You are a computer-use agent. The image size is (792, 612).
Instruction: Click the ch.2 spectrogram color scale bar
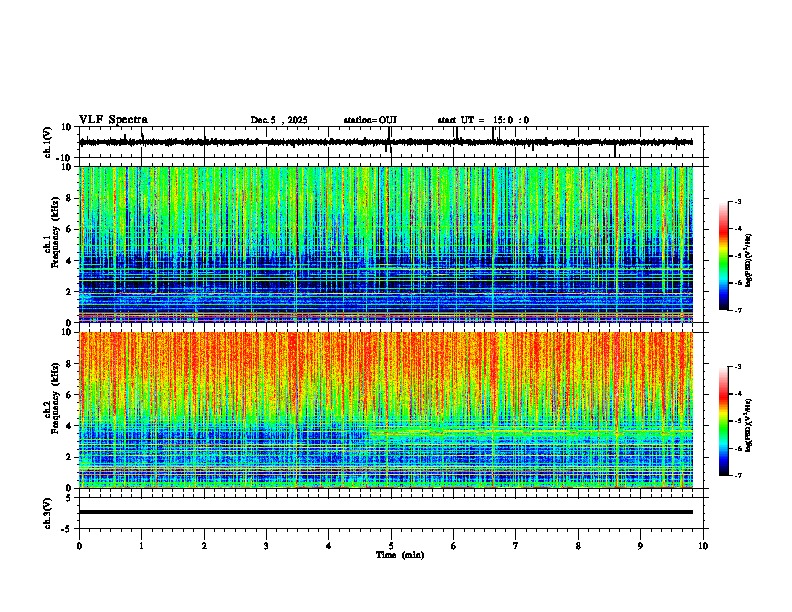(724, 421)
